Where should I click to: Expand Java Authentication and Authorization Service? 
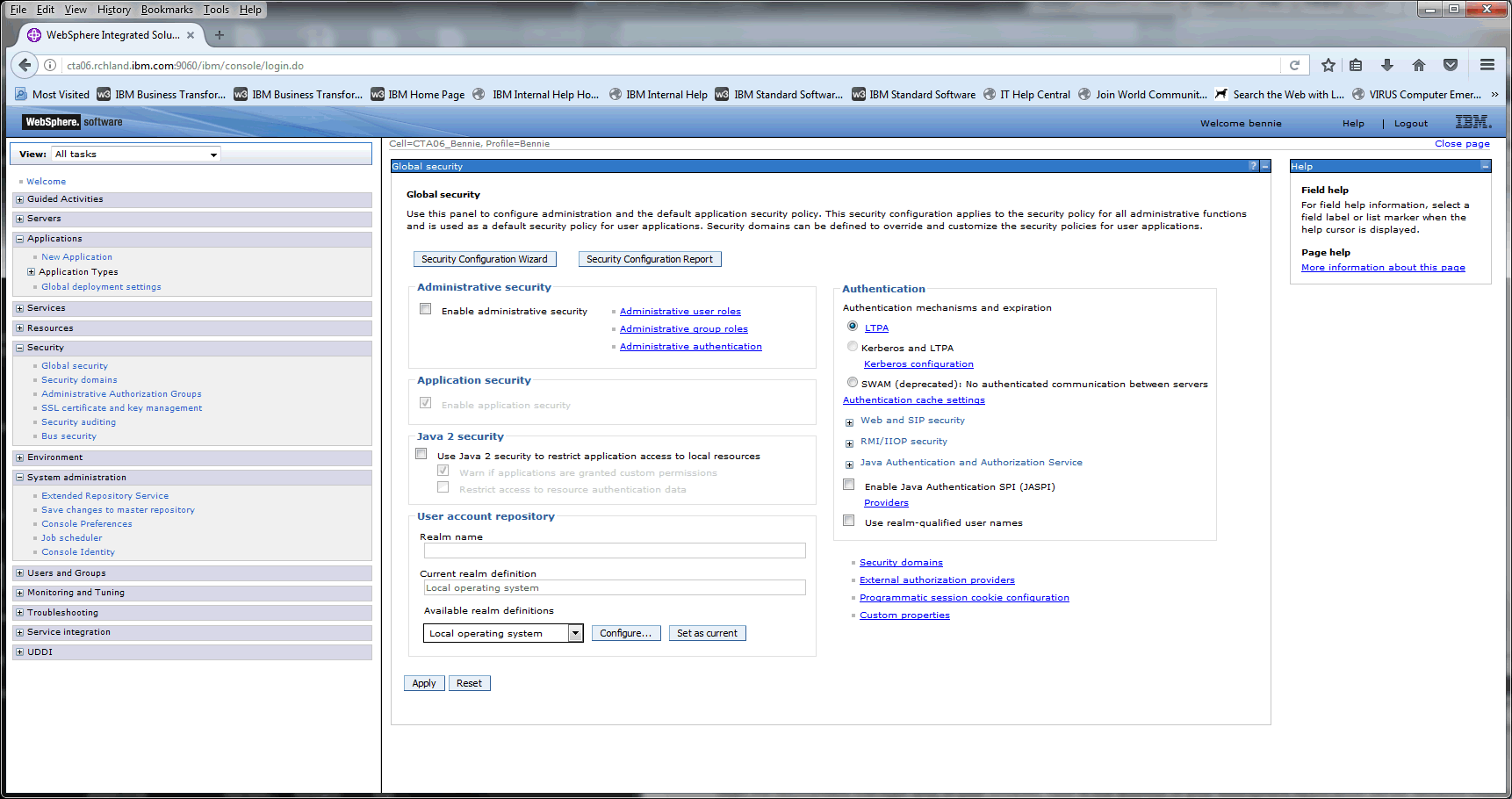849,464
